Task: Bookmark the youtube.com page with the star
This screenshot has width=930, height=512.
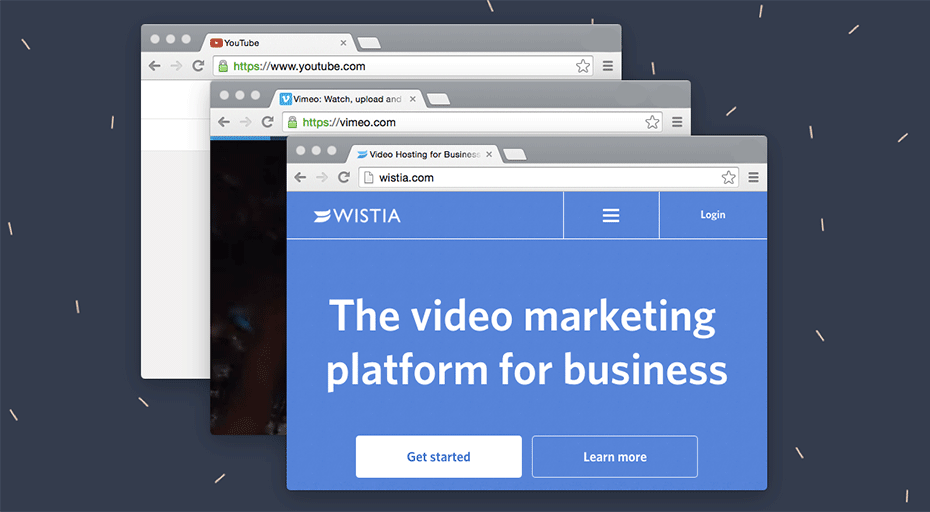Action: [583, 66]
